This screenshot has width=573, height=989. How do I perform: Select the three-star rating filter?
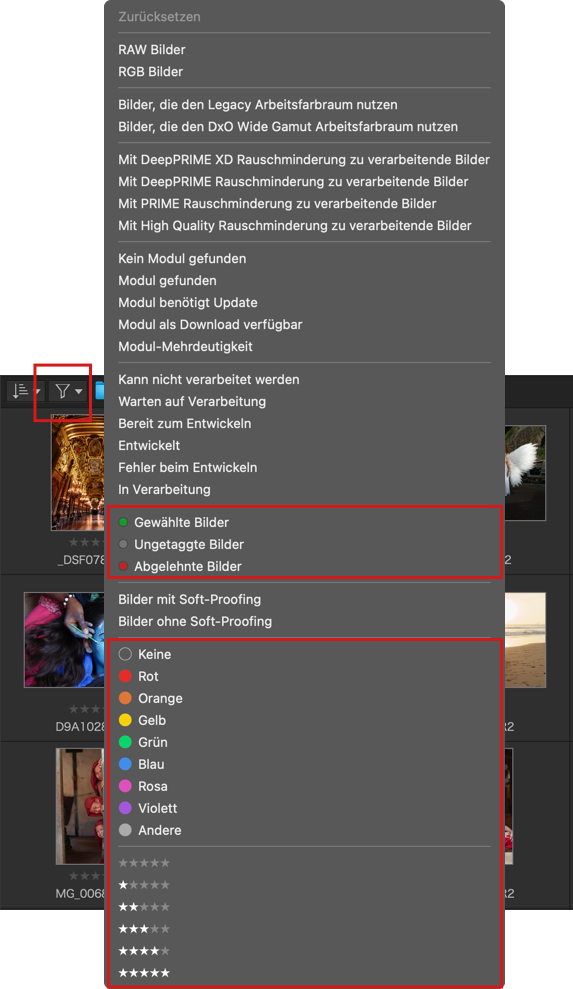(x=145, y=929)
